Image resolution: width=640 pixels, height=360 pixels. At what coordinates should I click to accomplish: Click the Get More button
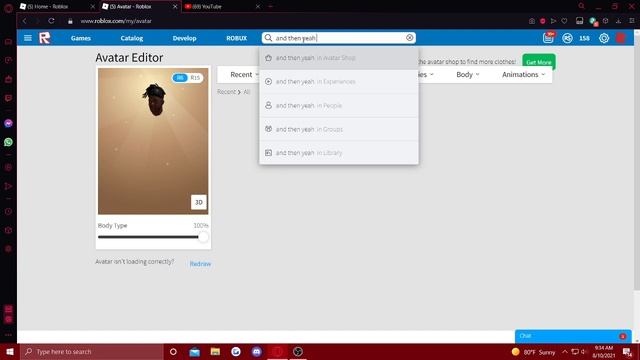tap(539, 62)
